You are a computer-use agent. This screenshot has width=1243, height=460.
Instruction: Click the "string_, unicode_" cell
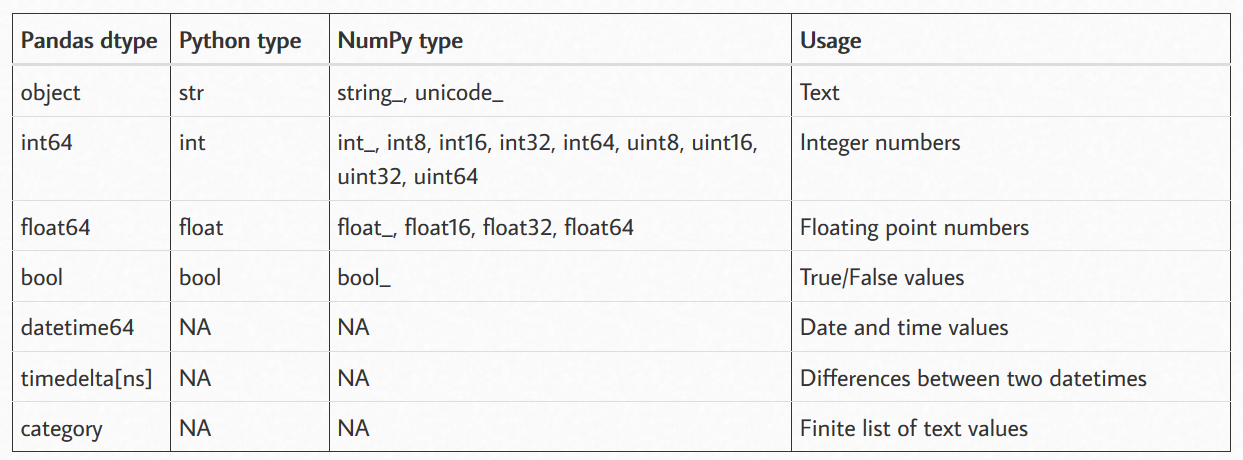click(420, 92)
